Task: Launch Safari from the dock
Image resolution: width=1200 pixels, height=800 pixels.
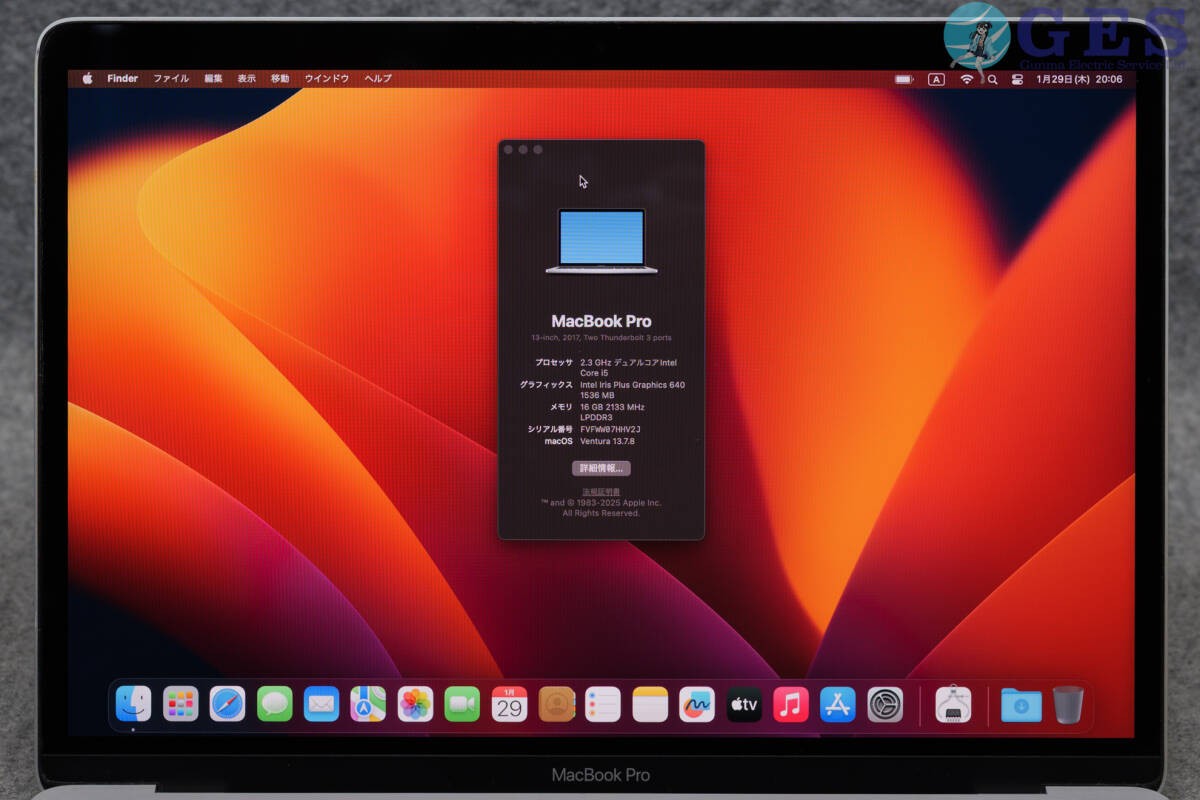Action: (227, 704)
